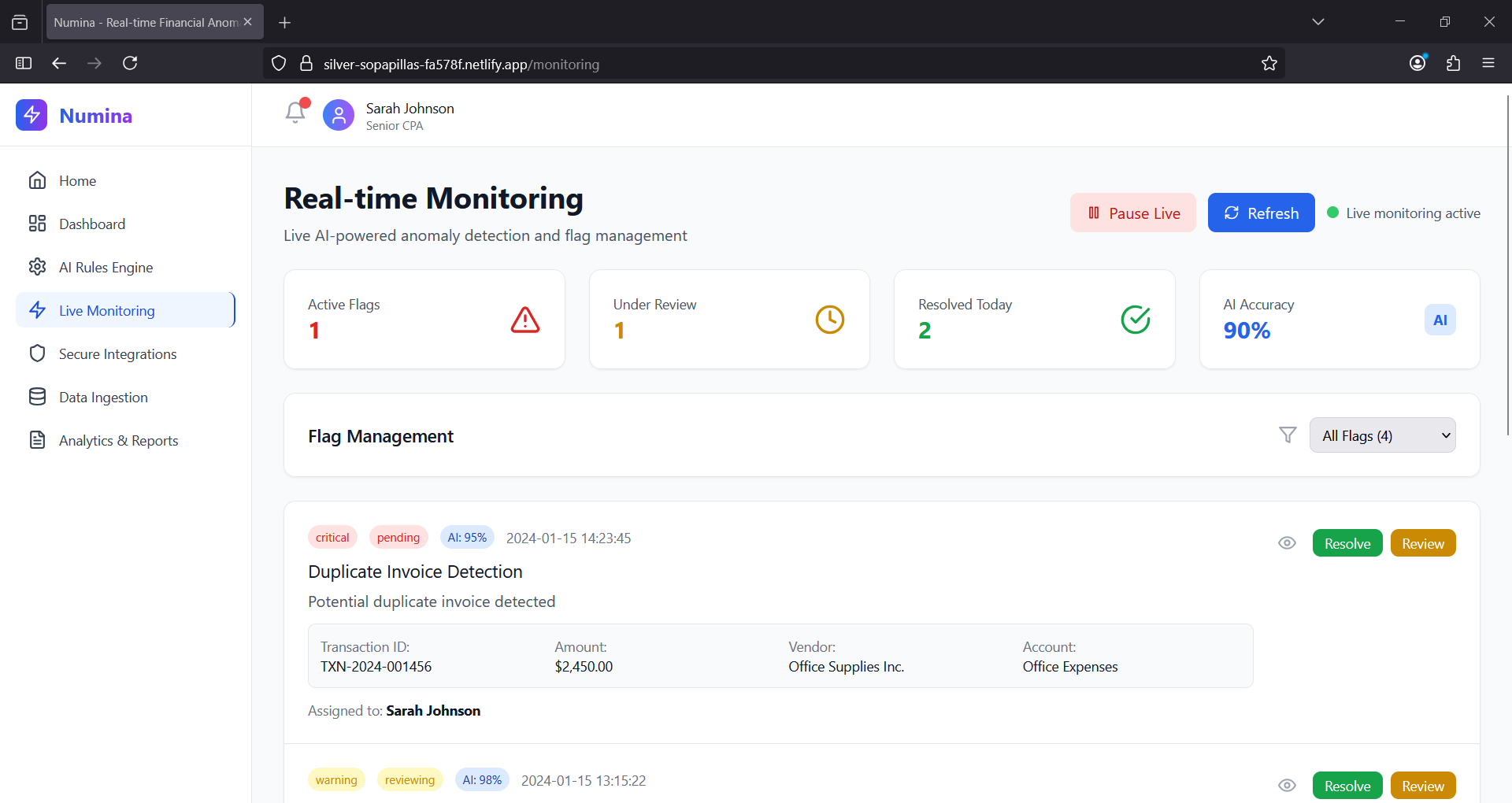Open AI Rules Engine page
The image size is (1512, 803).
pos(125,267)
